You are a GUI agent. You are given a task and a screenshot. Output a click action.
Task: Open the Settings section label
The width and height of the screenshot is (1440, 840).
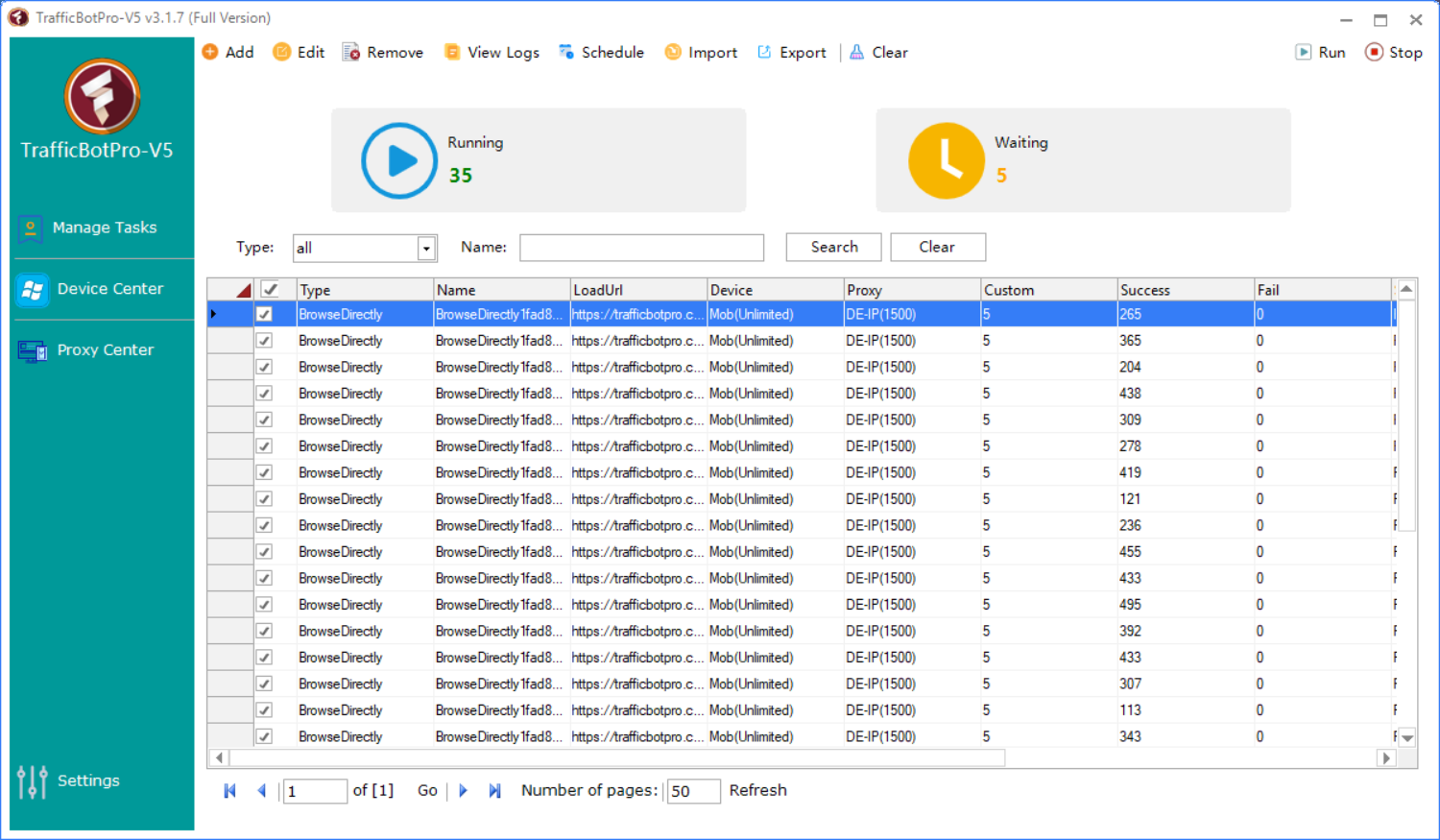tap(88, 780)
